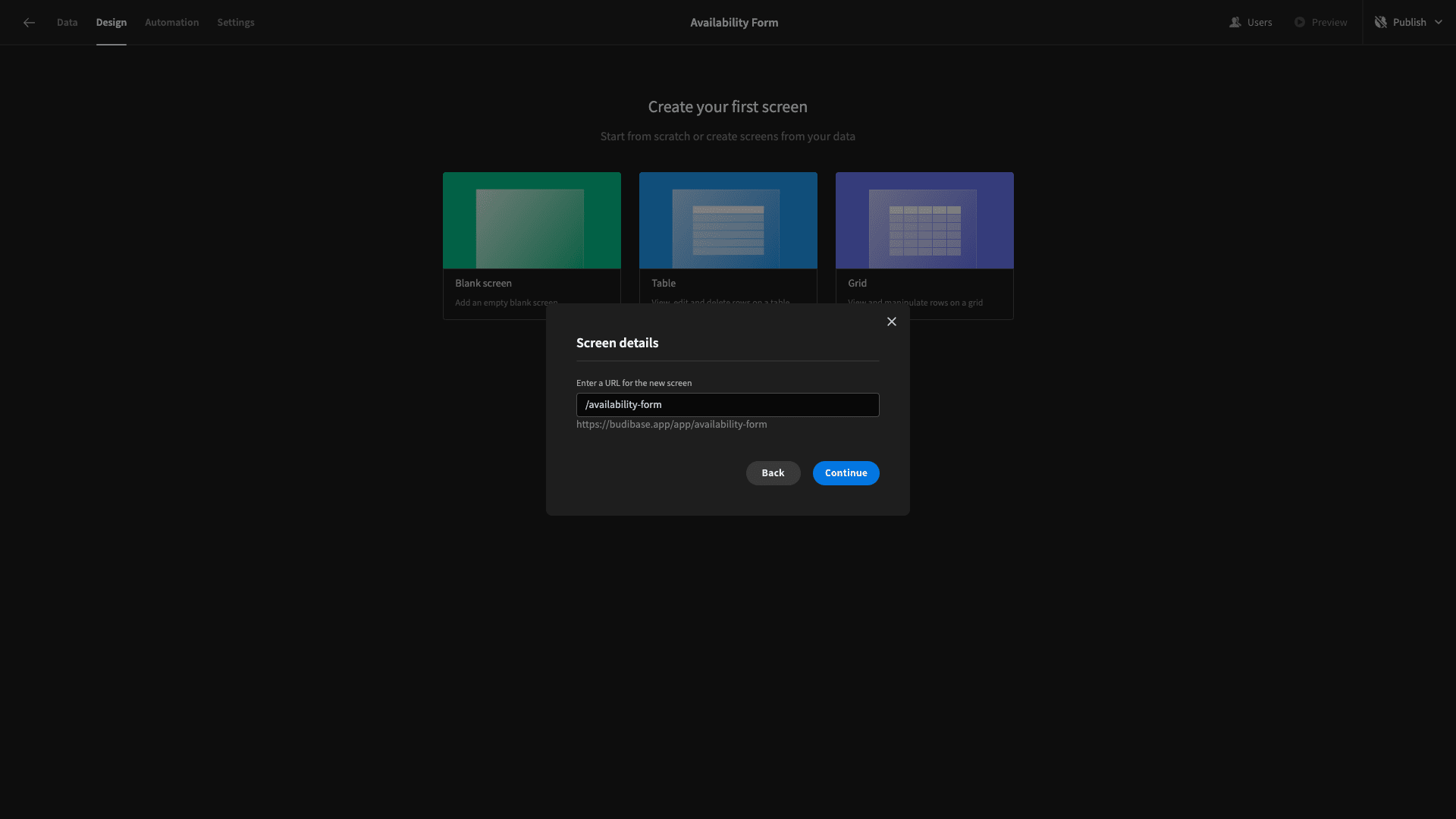This screenshot has width=1456, height=819.
Task: Click the Back button in dialog
Action: tap(773, 473)
